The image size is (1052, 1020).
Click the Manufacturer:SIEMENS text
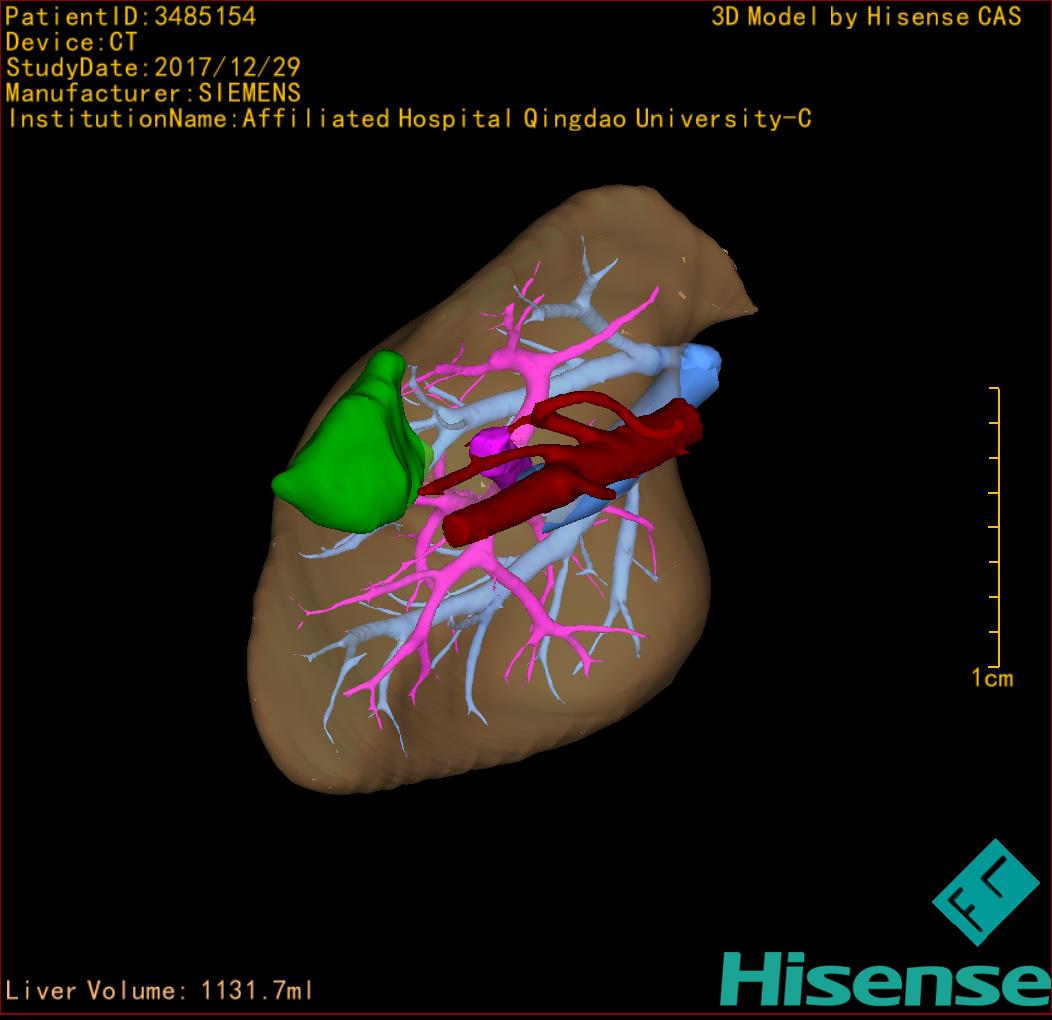153,93
